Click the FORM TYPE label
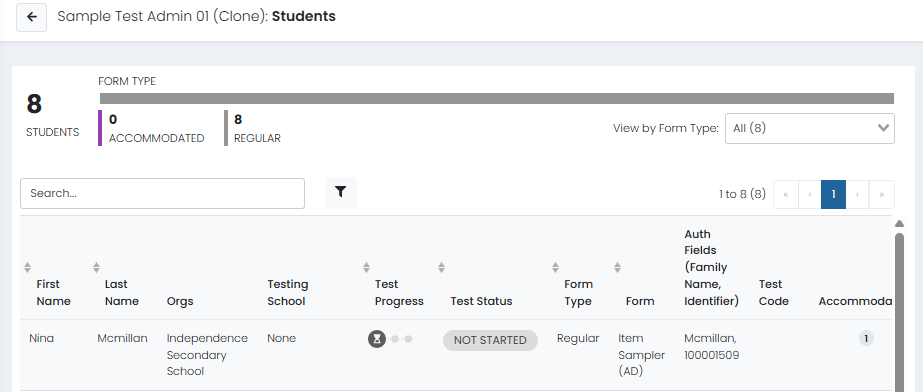923x392 pixels. point(127,81)
